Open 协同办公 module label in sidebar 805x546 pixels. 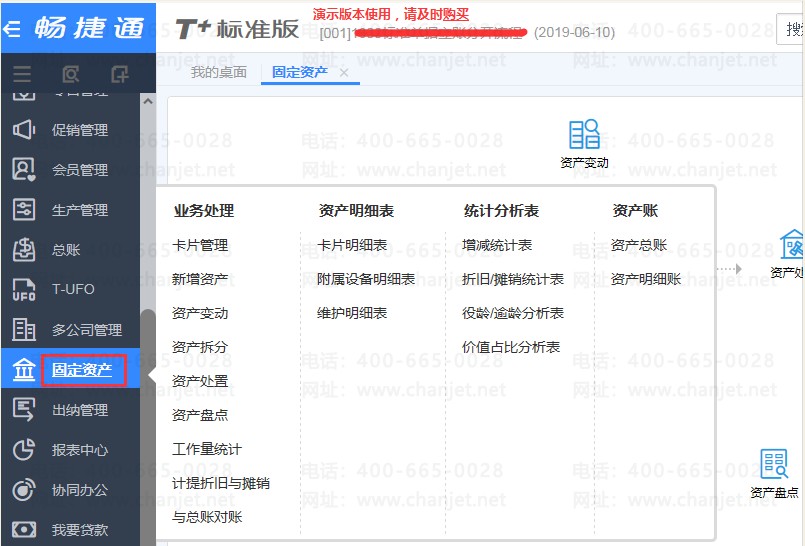pyautogui.click(x=80, y=490)
